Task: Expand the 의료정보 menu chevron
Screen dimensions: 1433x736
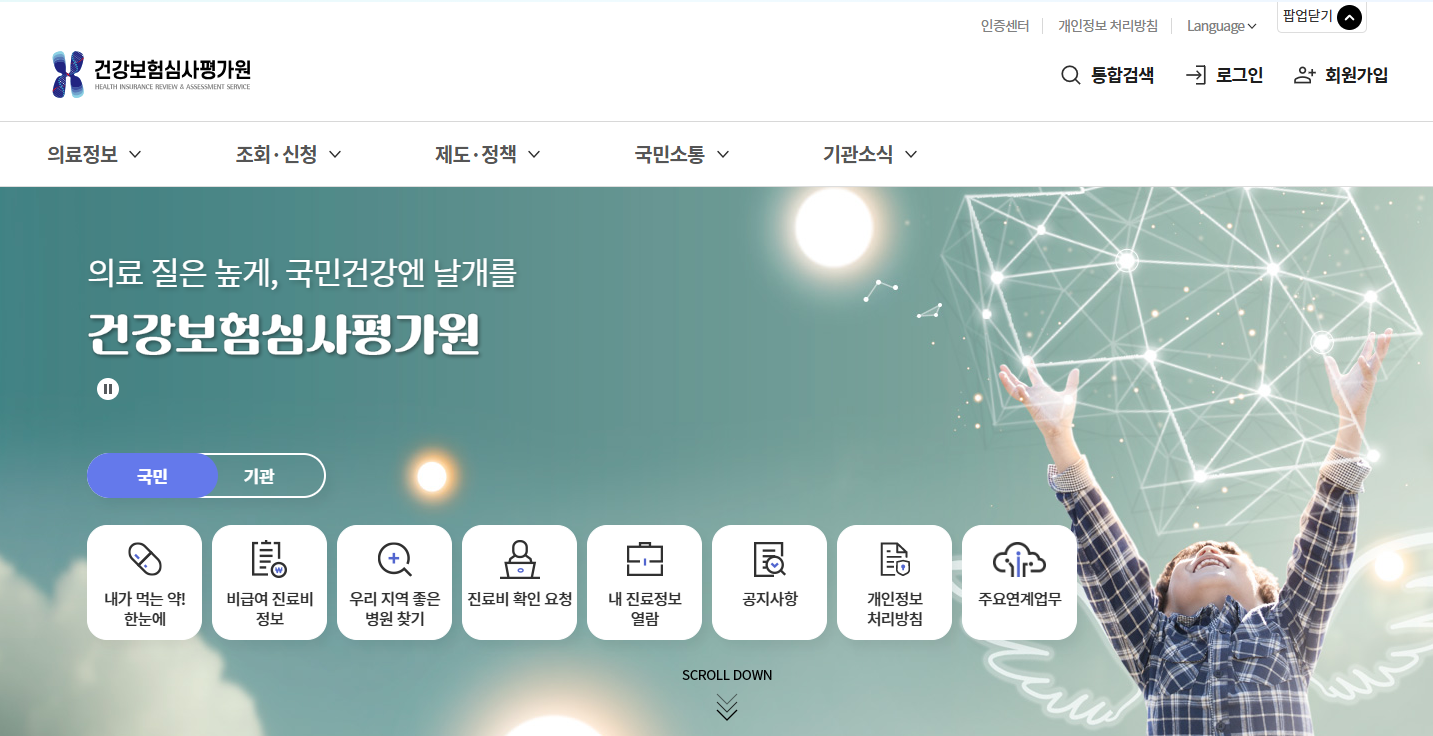Action: pos(135,154)
